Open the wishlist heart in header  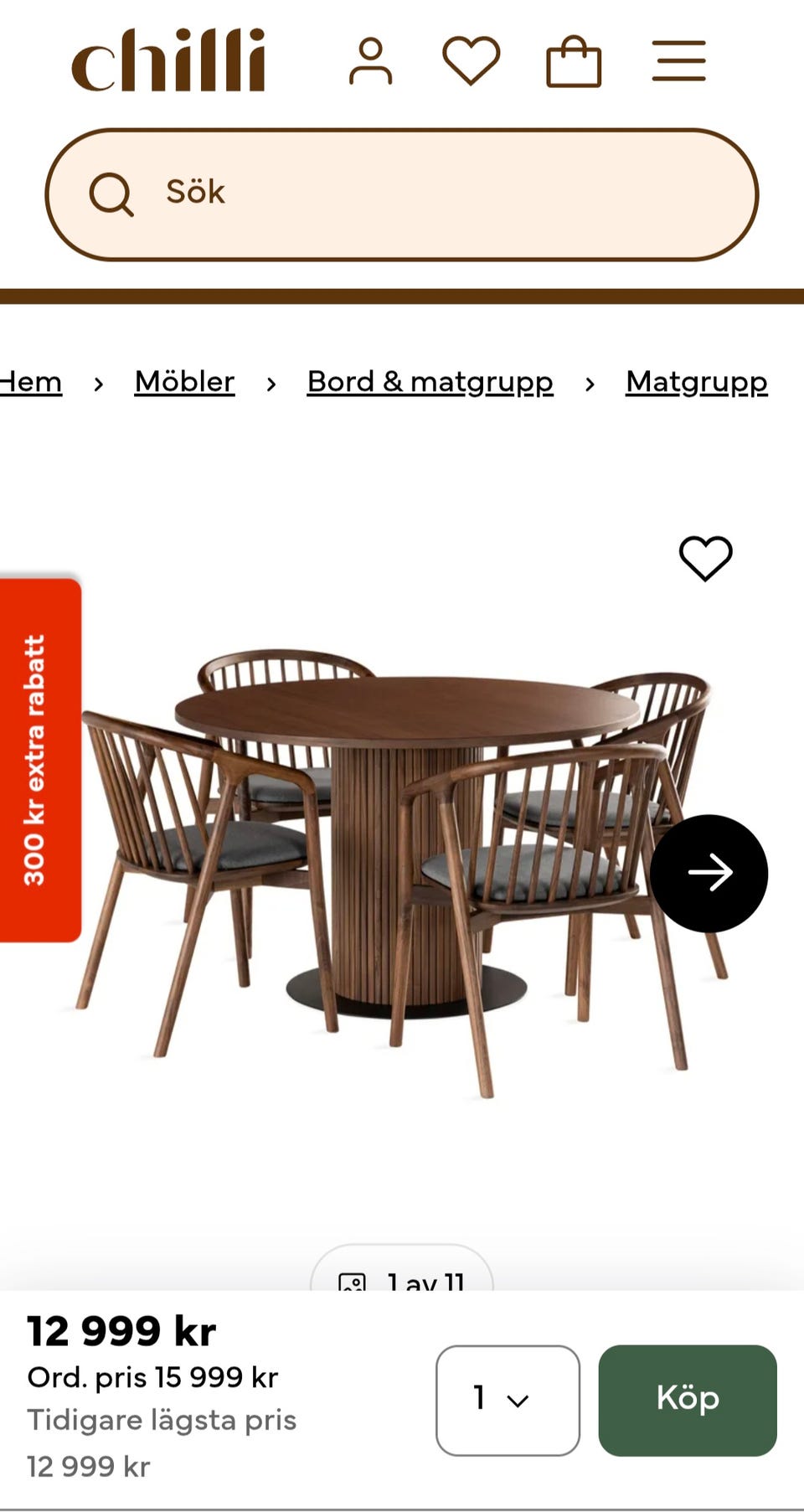point(472,61)
